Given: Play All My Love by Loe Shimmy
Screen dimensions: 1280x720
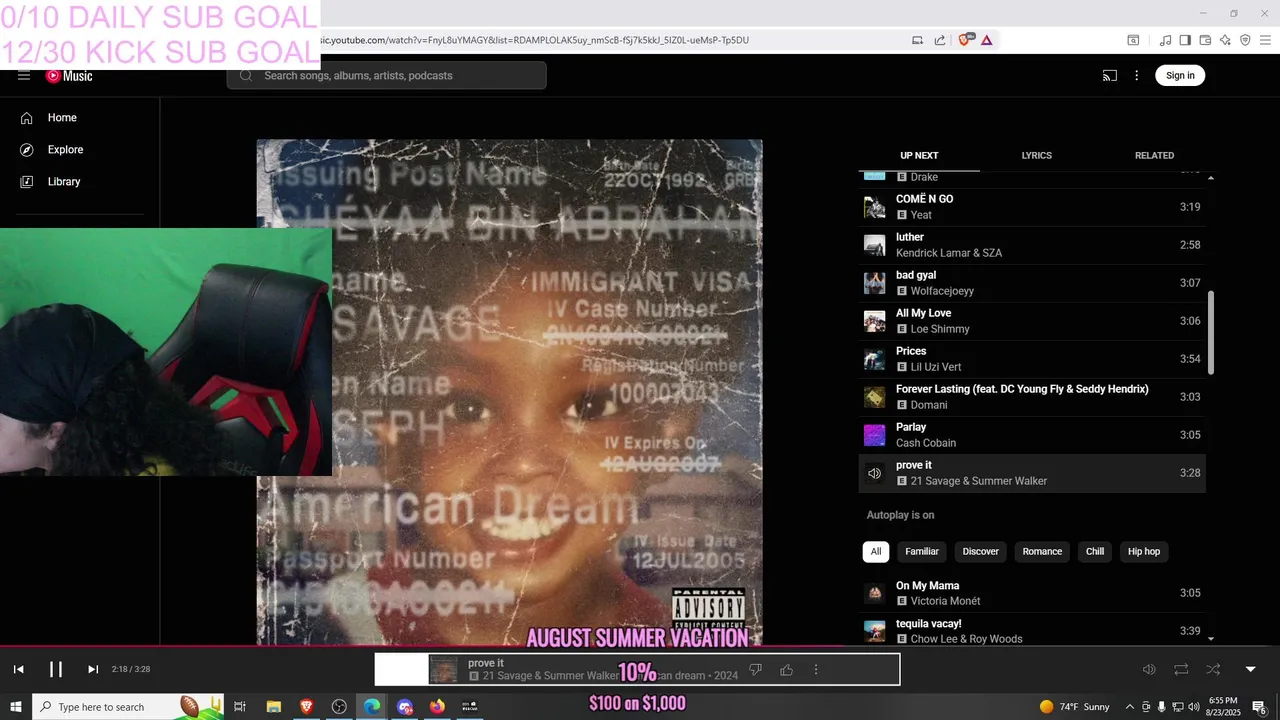Looking at the screenshot, I should coord(1032,321).
